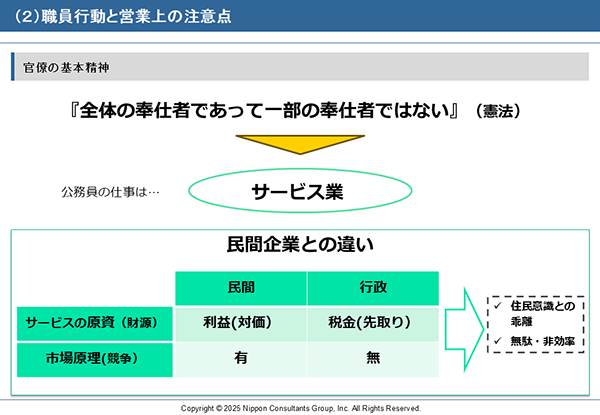Select the section header 官僚の基本精神
This screenshot has width=600, height=415.
[x=66, y=68]
